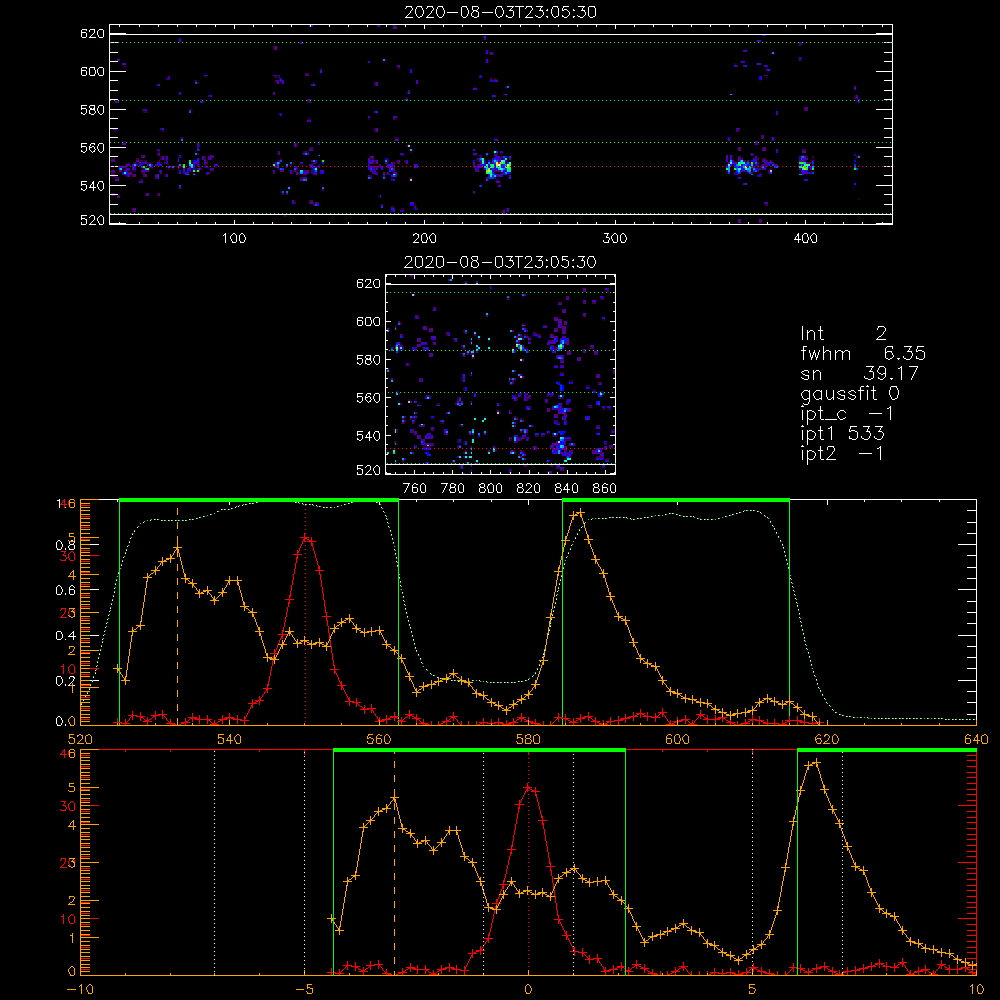Viewport: 1000px width, 1000px height.
Task: Click the right green bar atop third plot
Action: coord(676,501)
